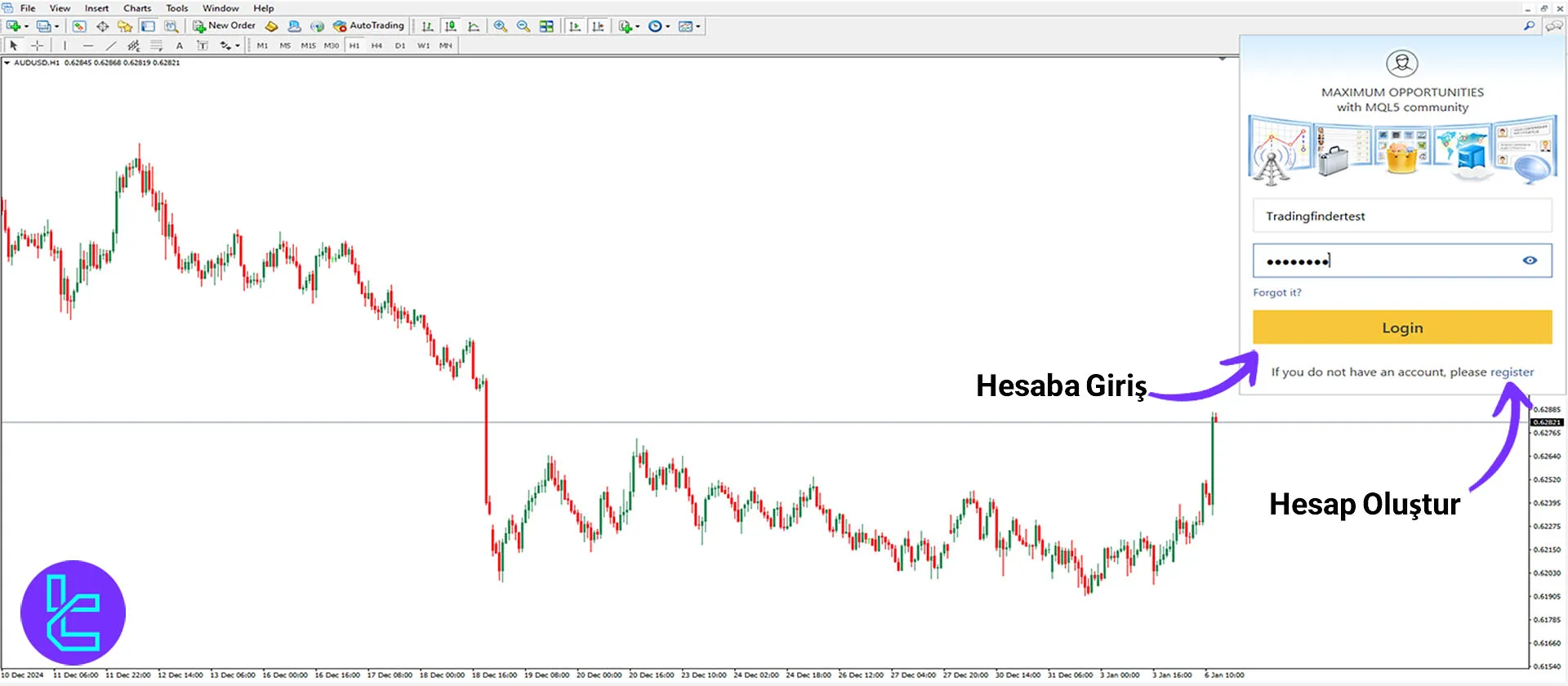Select the line chart mode icon
The width and height of the screenshot is (1568, 686).
(x=474, y=26)
